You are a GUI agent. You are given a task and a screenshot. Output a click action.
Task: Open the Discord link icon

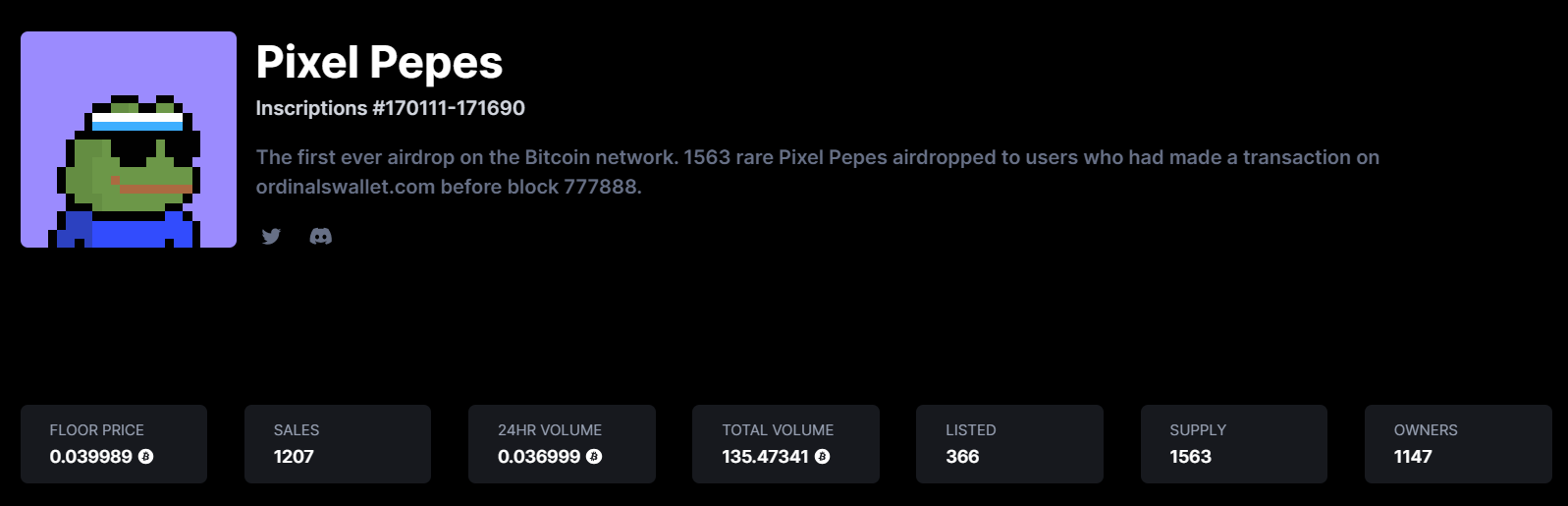click(321, 236)
